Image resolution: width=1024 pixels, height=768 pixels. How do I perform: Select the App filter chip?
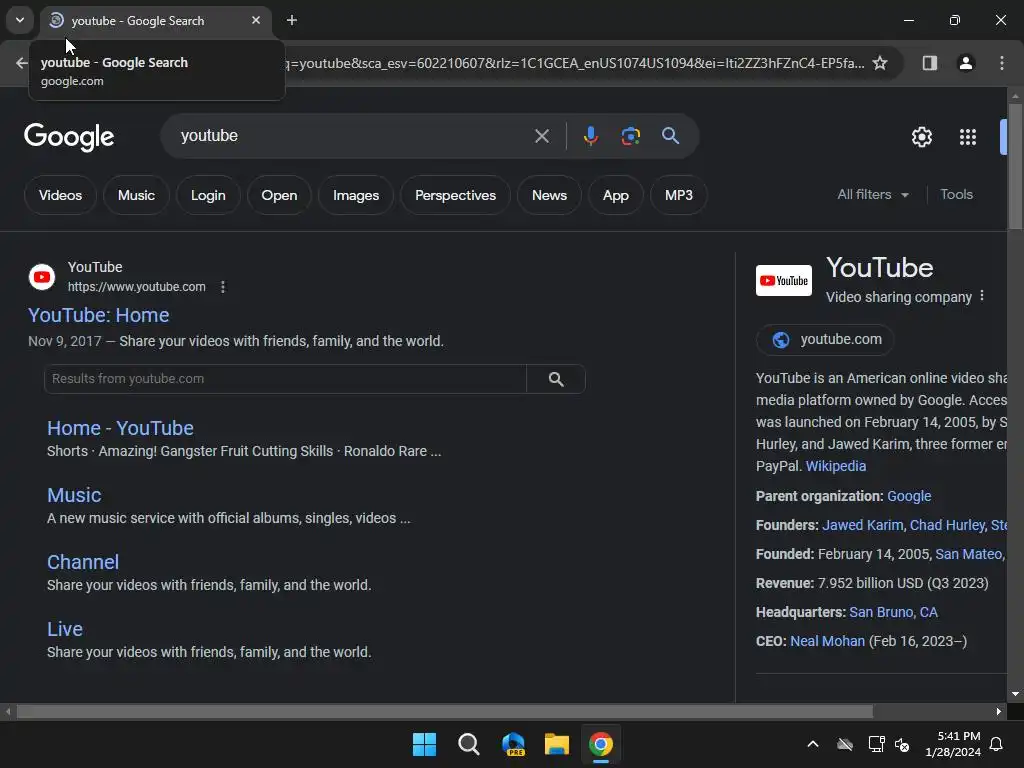[615, 195]
